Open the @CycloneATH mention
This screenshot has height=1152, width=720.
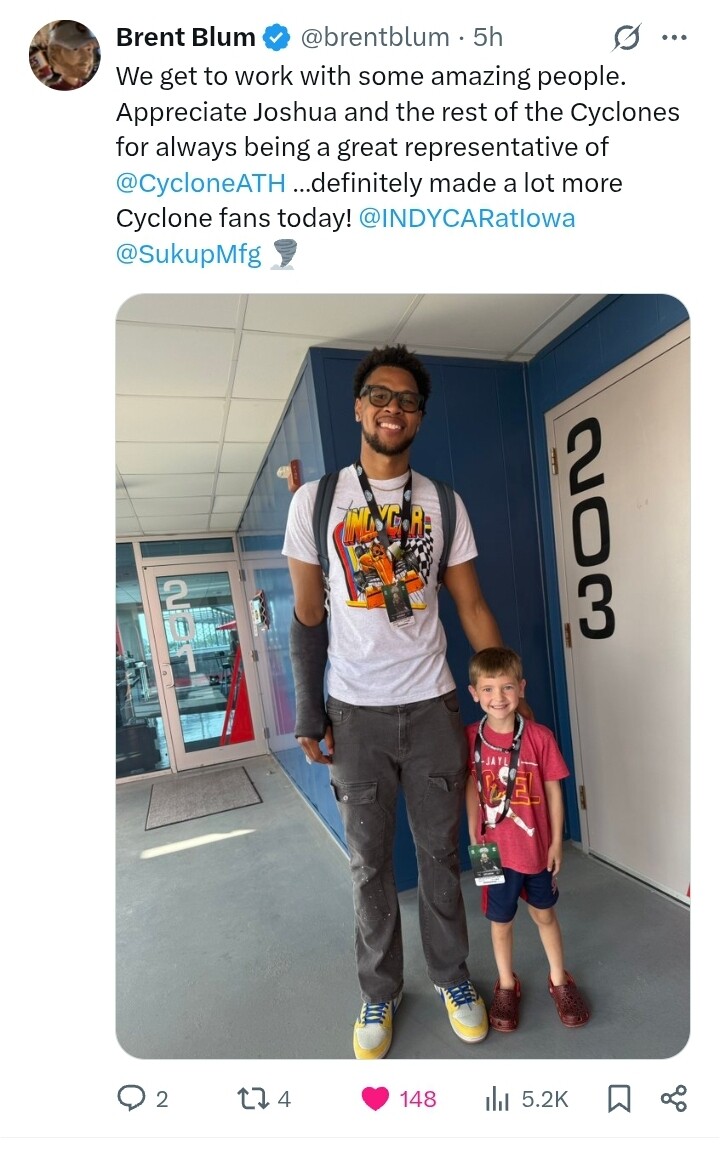click(x=201, y=183)
